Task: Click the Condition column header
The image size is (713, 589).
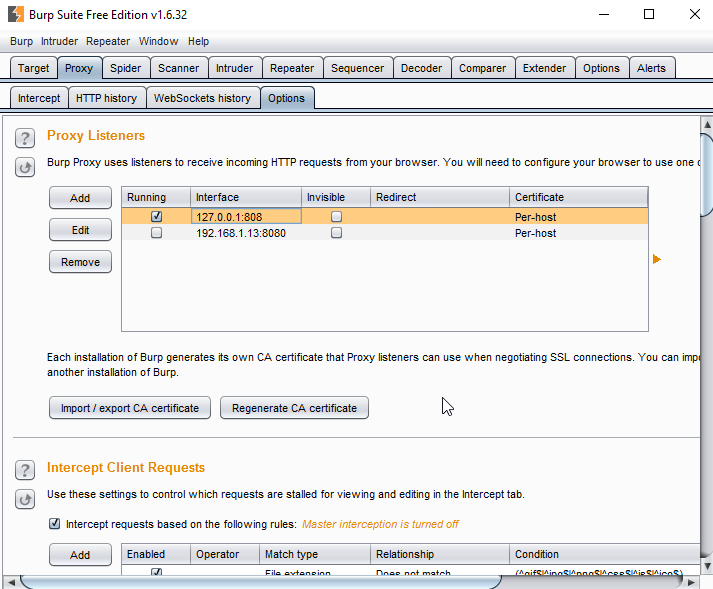Action: pos(605,554)
